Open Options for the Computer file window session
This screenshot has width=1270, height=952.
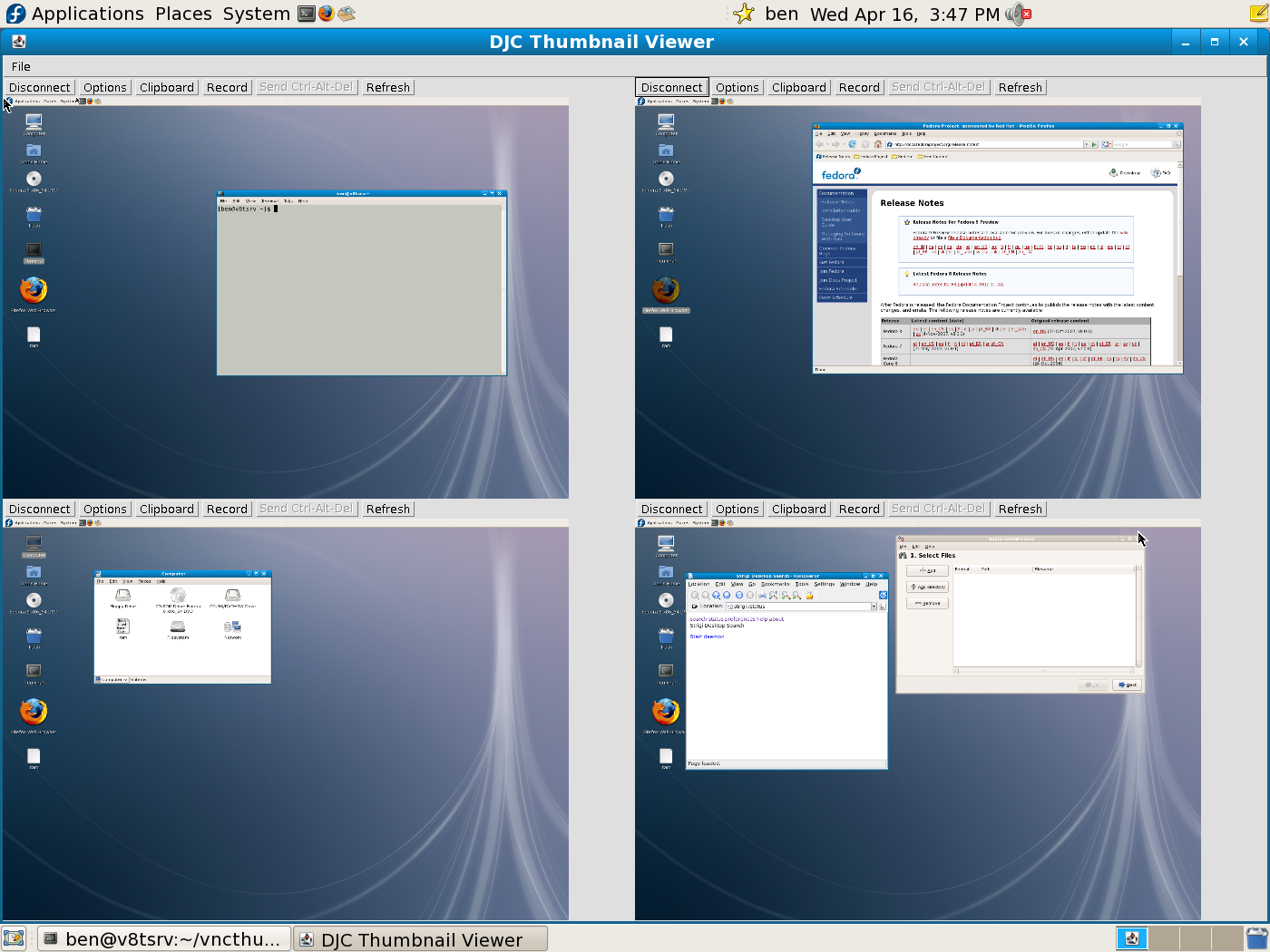click(x=104, y=509)
